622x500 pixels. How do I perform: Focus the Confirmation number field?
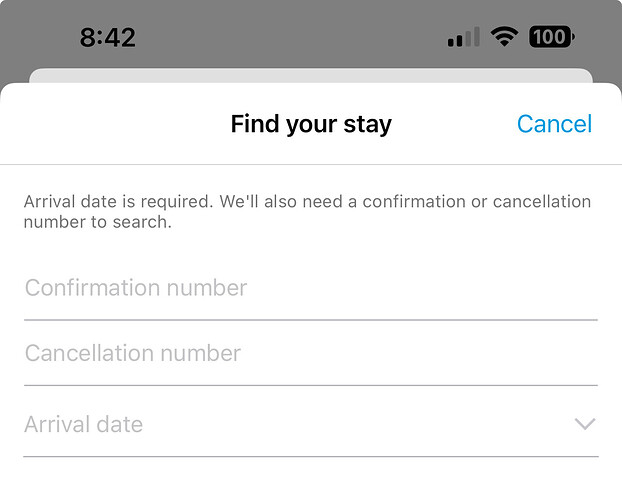pos(311,288)
